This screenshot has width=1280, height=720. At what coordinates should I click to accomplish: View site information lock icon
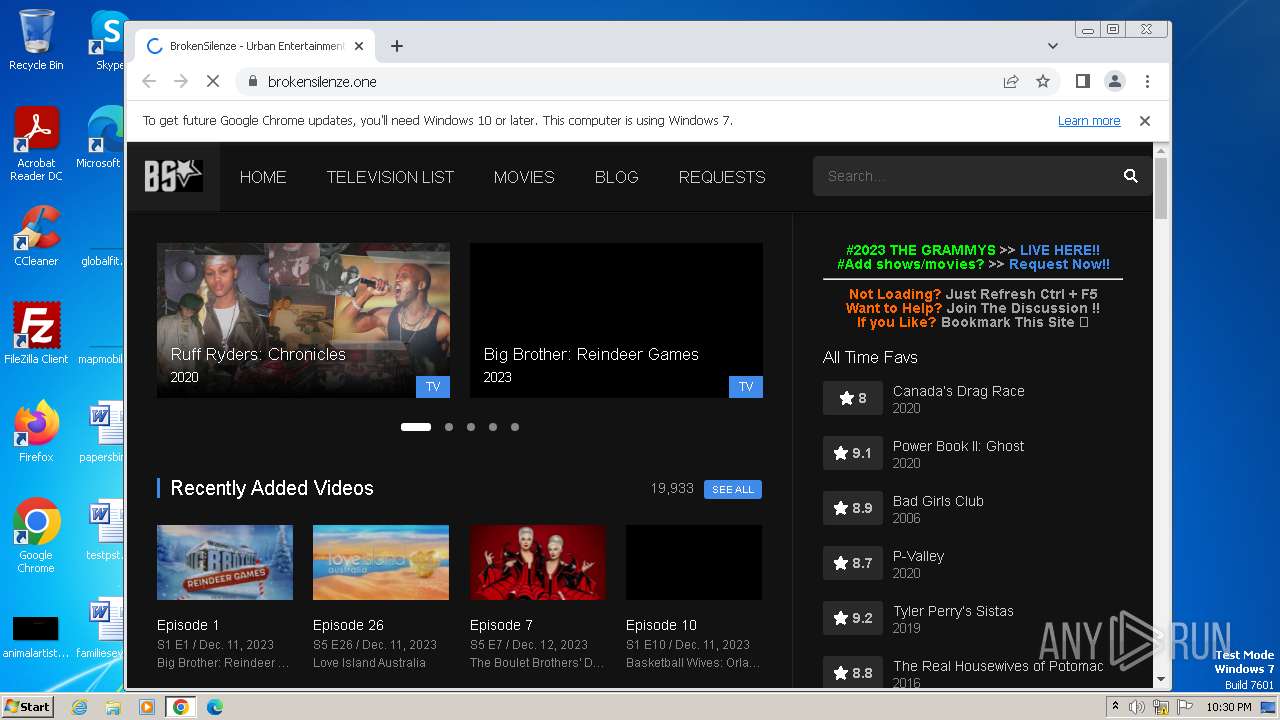point(252,82)
